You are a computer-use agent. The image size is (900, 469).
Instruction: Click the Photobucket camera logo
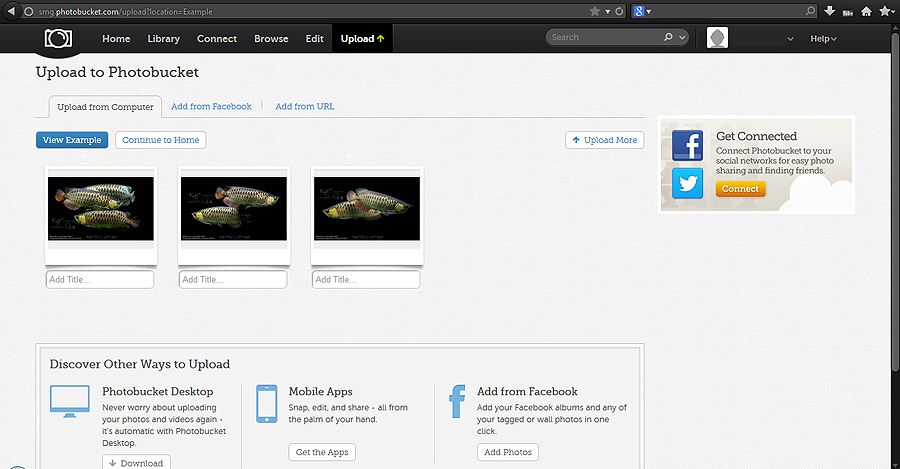(59, 38)
